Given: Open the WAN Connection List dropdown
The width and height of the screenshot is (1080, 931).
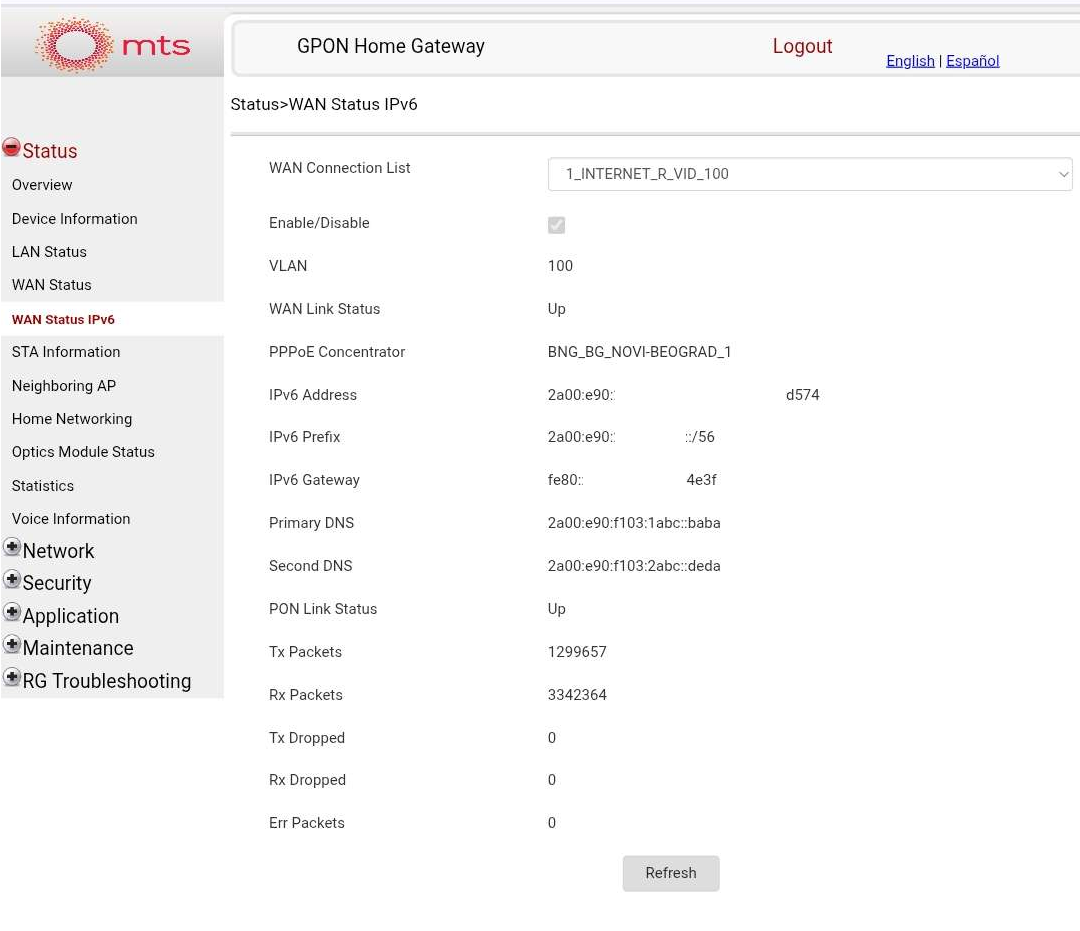Looking at the screenshot, I should (809, 174).
